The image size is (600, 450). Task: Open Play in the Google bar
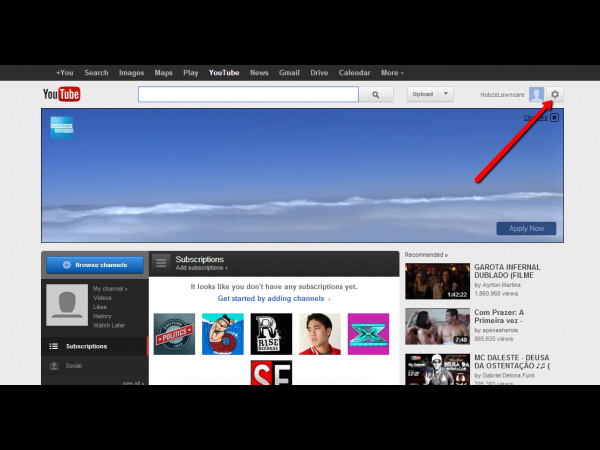point(191,73)
